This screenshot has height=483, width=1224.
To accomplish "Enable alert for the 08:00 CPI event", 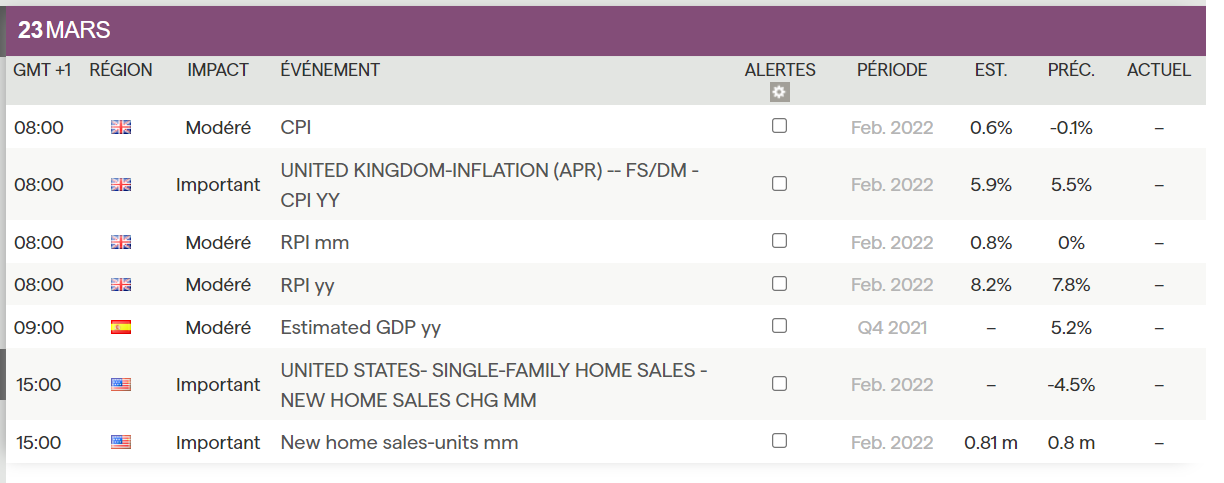I will (x=780, y=126).
